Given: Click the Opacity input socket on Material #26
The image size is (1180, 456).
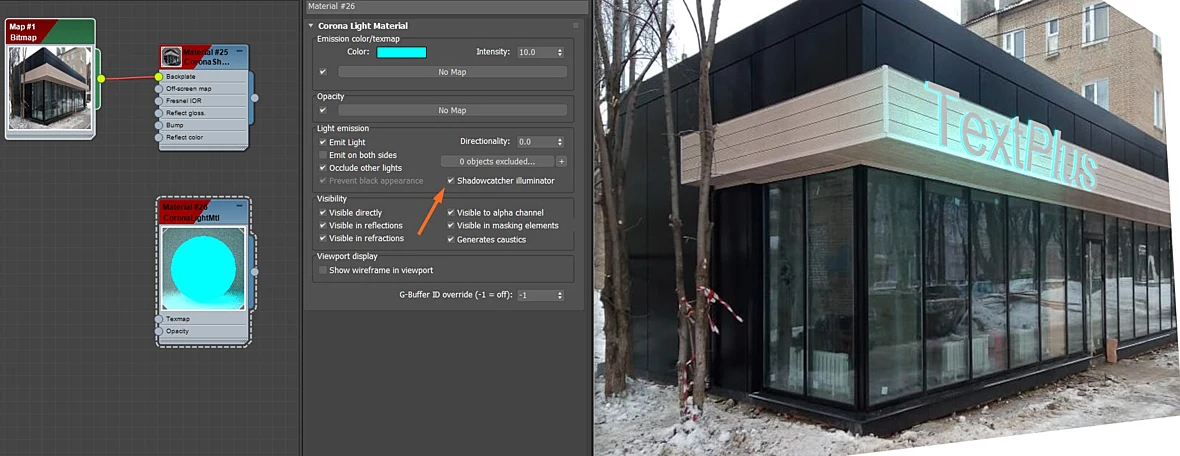Looking at the screenshot, I should (x=159, y=331).
